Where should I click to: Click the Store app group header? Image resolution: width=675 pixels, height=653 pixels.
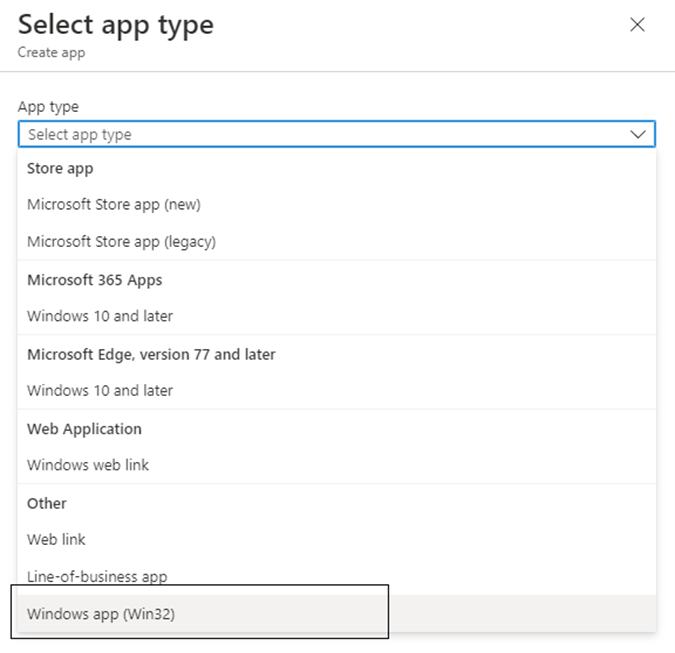tap(60, 168)
